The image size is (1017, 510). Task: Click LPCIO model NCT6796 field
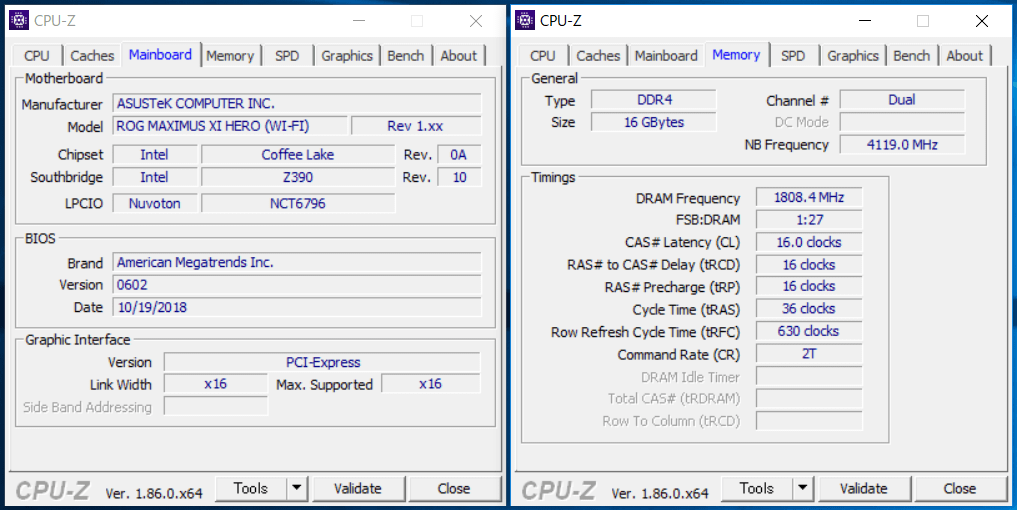click(x=298, y=203)
